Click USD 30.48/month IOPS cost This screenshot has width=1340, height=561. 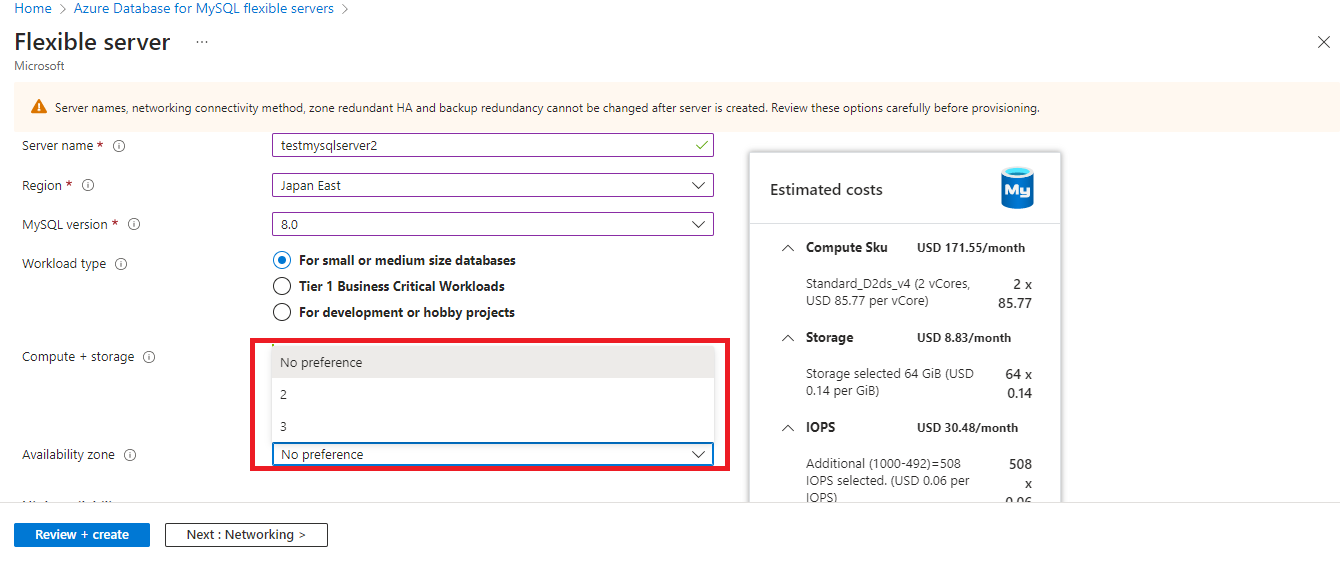(967, 428)
